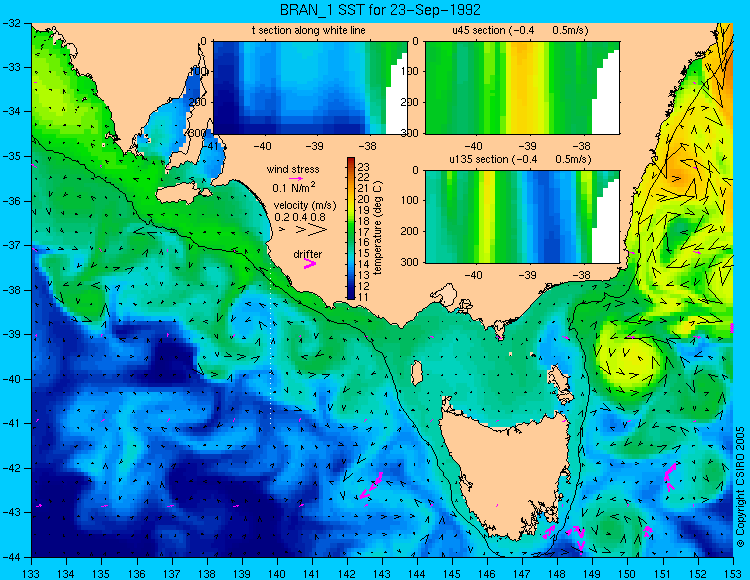
Task: Click the -32 latitude axis label
Action: tap(11, 23)
